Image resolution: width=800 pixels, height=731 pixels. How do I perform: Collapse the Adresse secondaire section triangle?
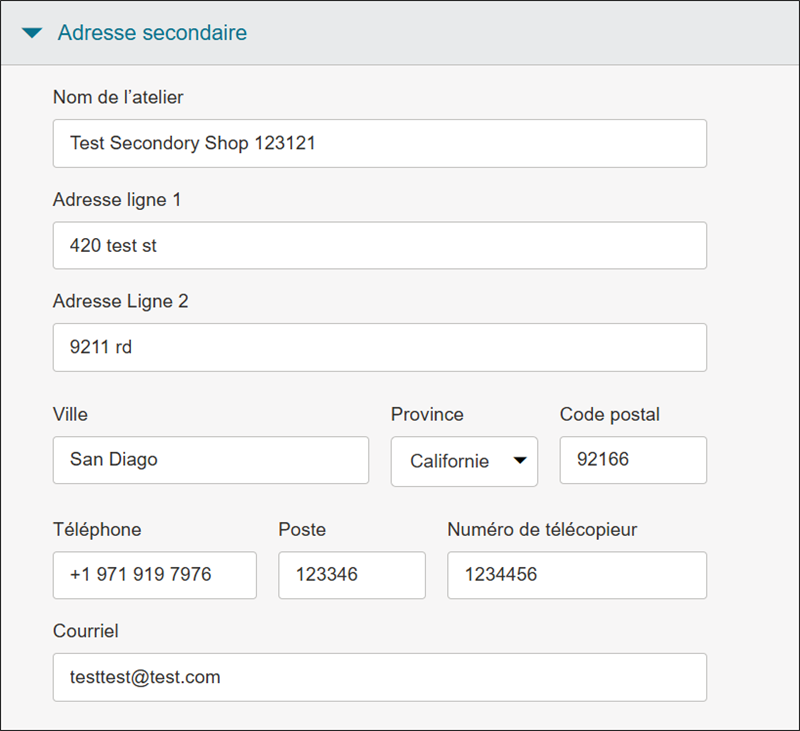pyautogui.click(x=33, y=33)
